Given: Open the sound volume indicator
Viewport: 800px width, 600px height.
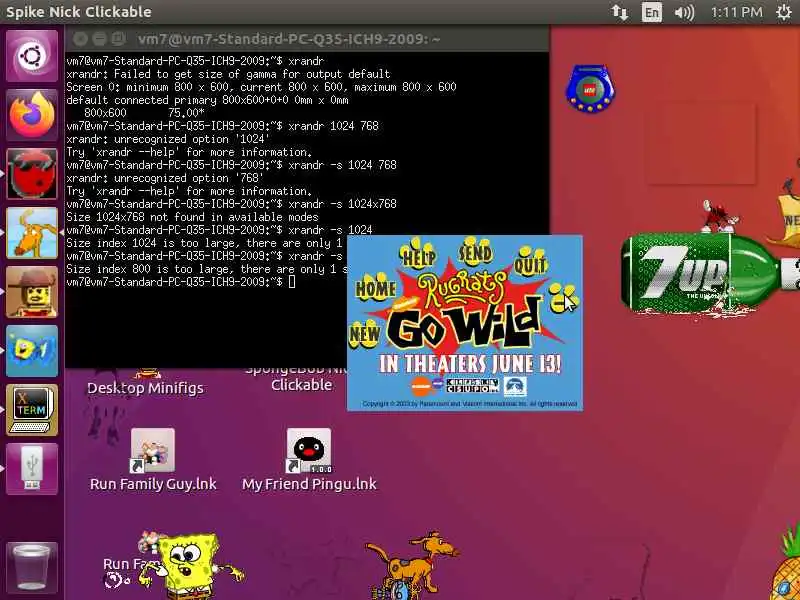Looking at the screenshot, I should click(684, 12).
